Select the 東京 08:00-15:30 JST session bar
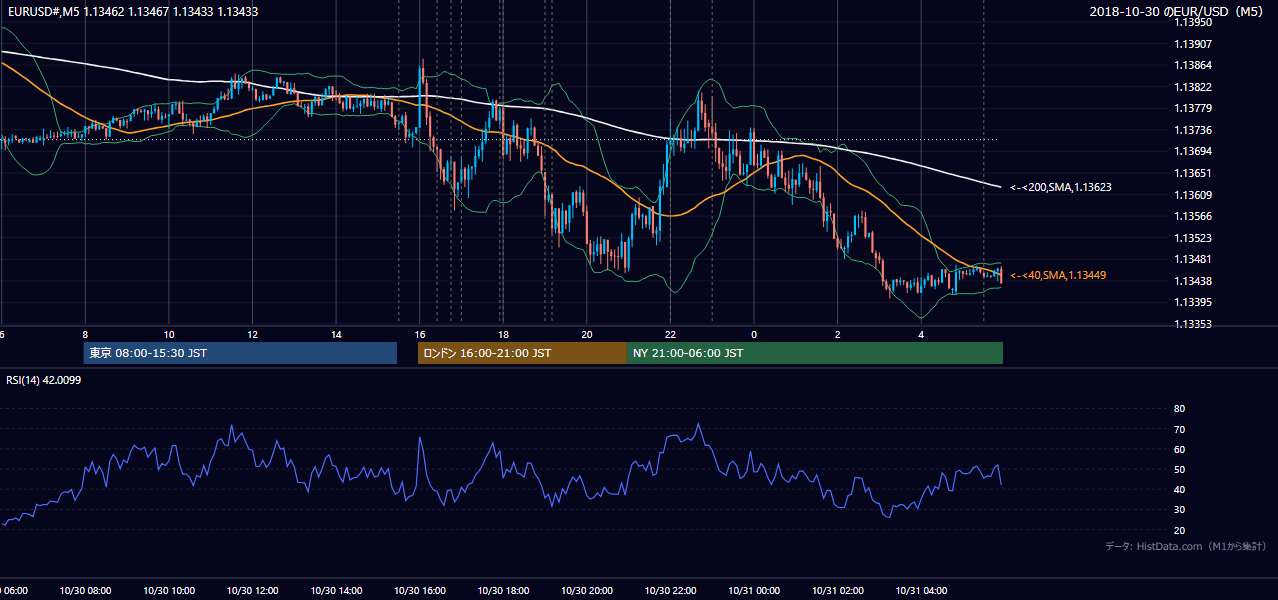The width and height of the screenshot is (1278, 600). pyautogui.click(x=240, y=353)
